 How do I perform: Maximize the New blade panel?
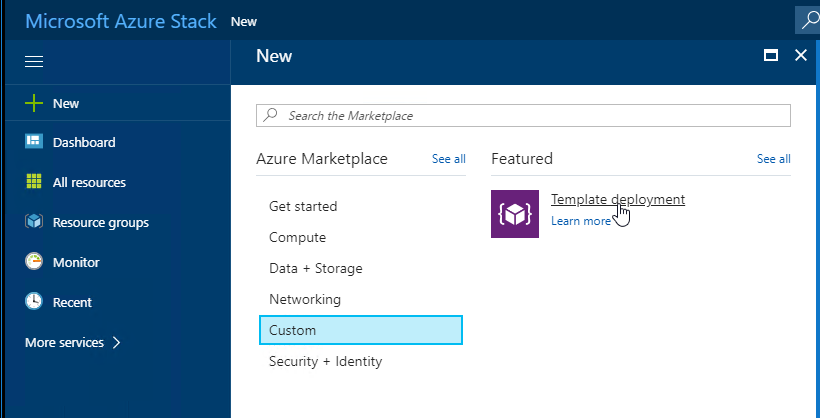tap(771, 56)
